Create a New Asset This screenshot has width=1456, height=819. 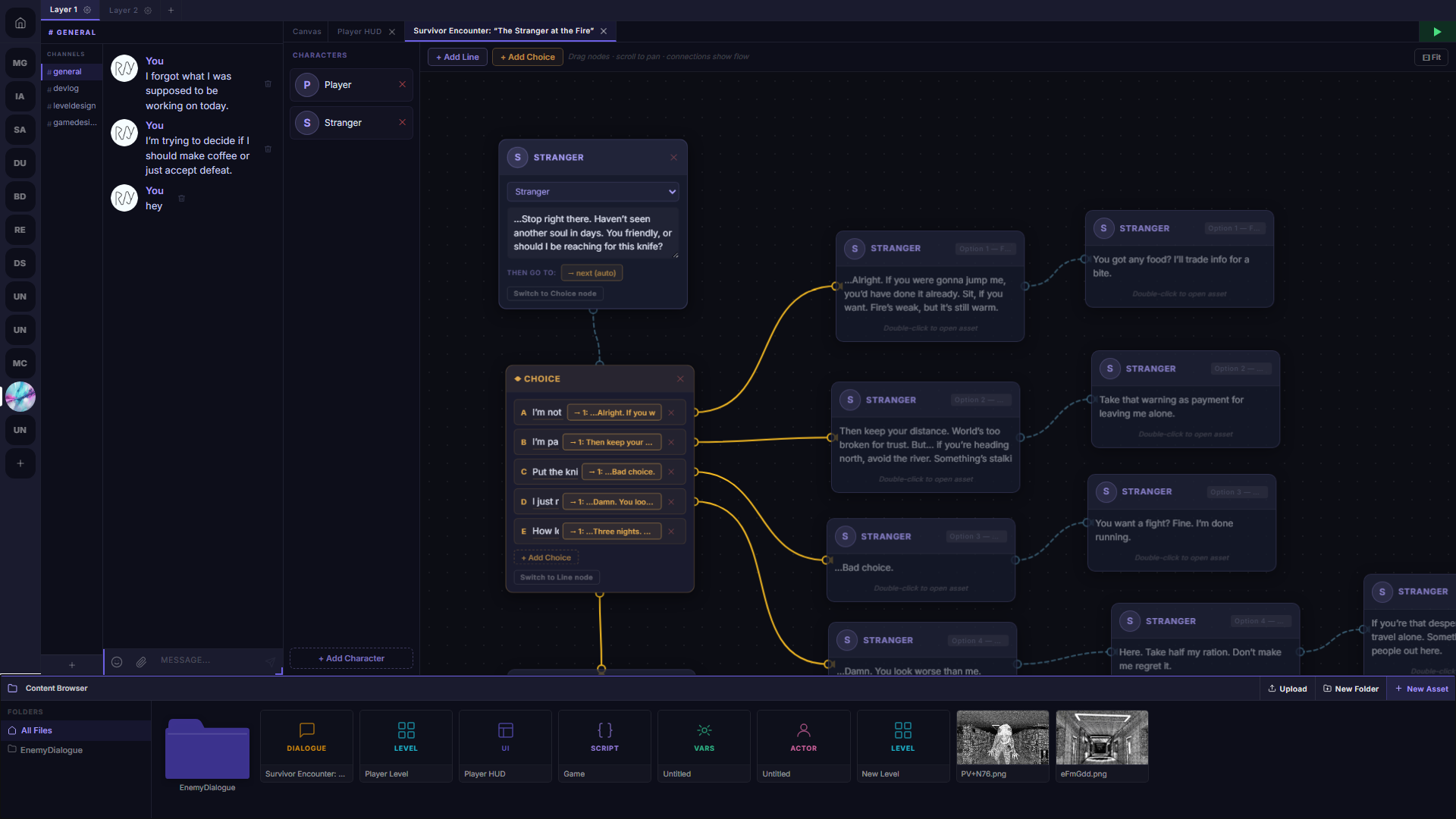click(x=1421, y=689)
